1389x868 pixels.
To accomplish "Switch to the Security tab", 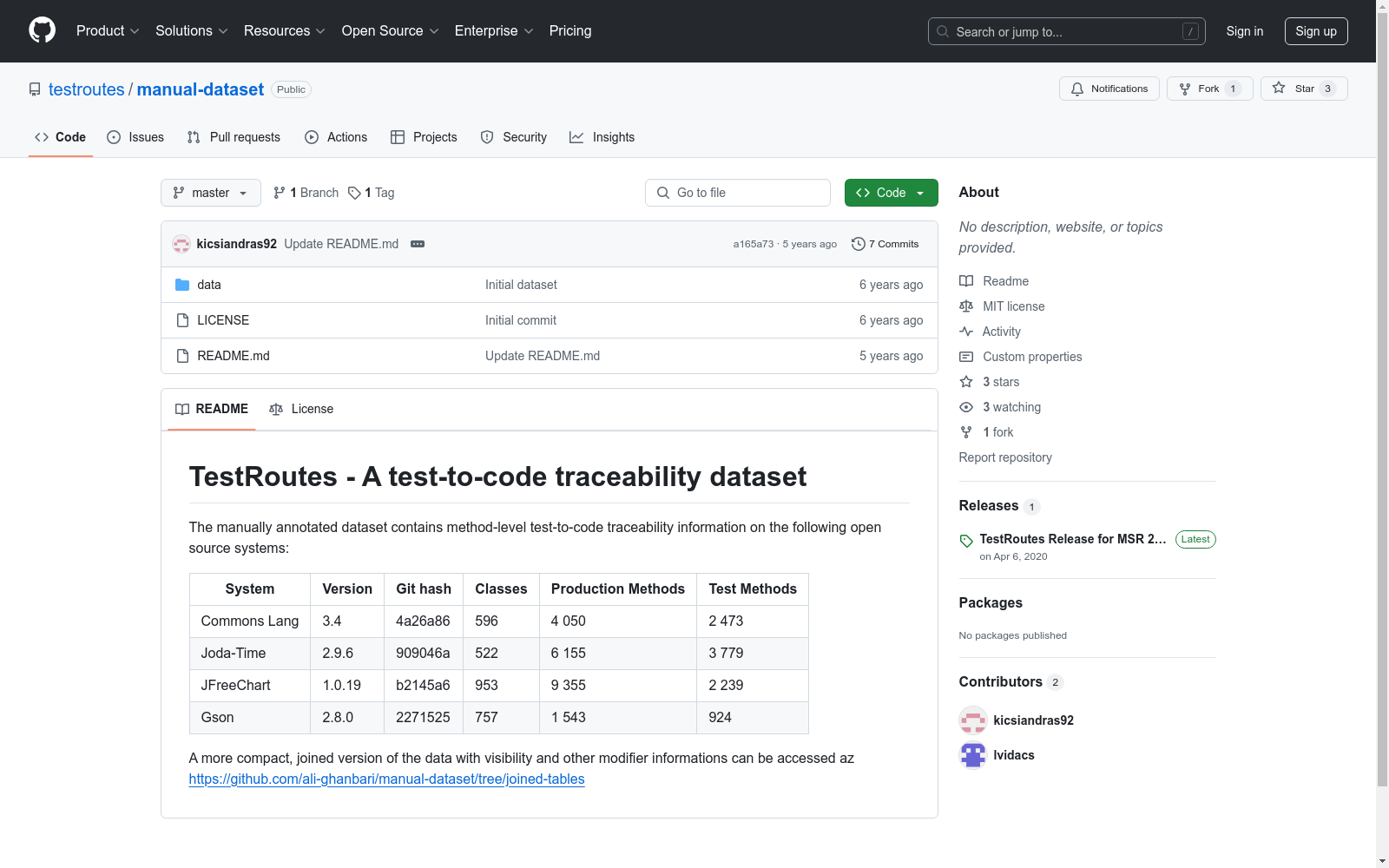I will 514,137.
